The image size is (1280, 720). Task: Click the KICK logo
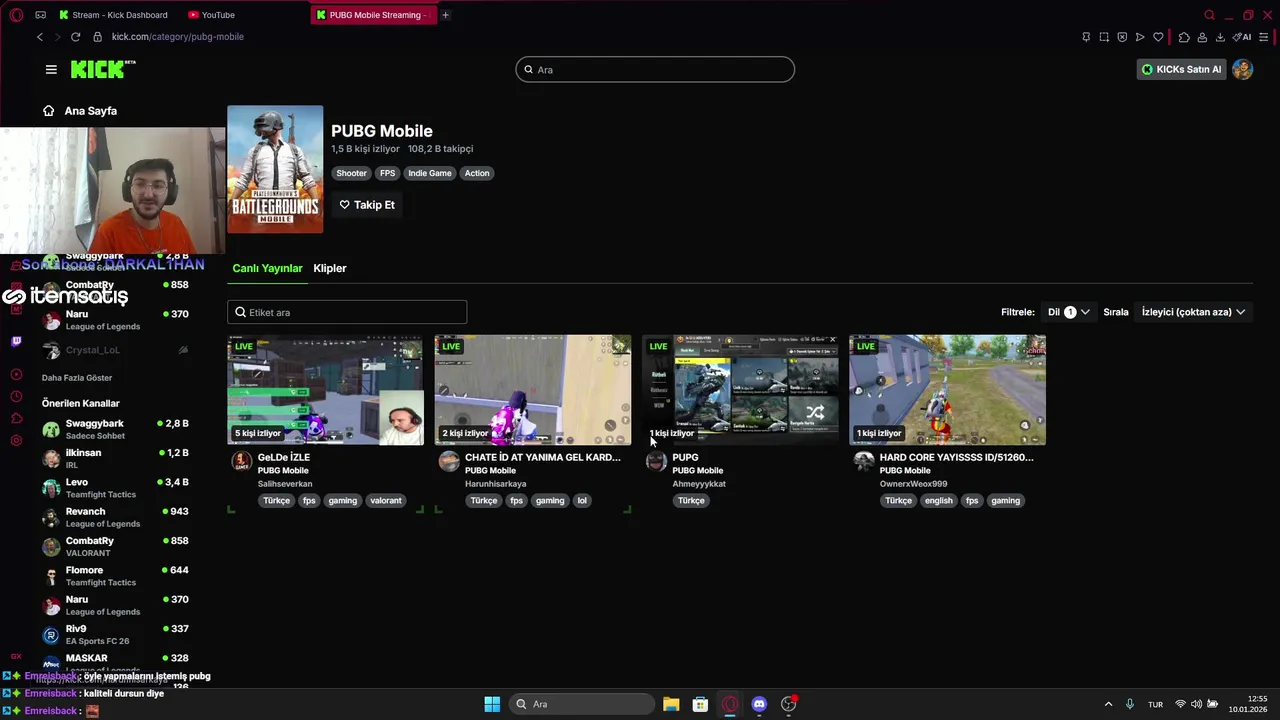click(x=102, y=69)
